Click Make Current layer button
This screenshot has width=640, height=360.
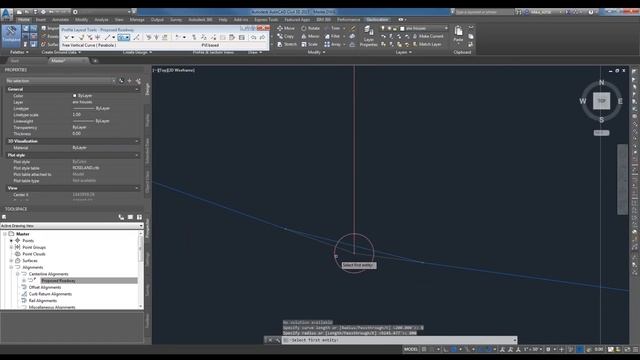pyautogui.click(x=427, y=36)
